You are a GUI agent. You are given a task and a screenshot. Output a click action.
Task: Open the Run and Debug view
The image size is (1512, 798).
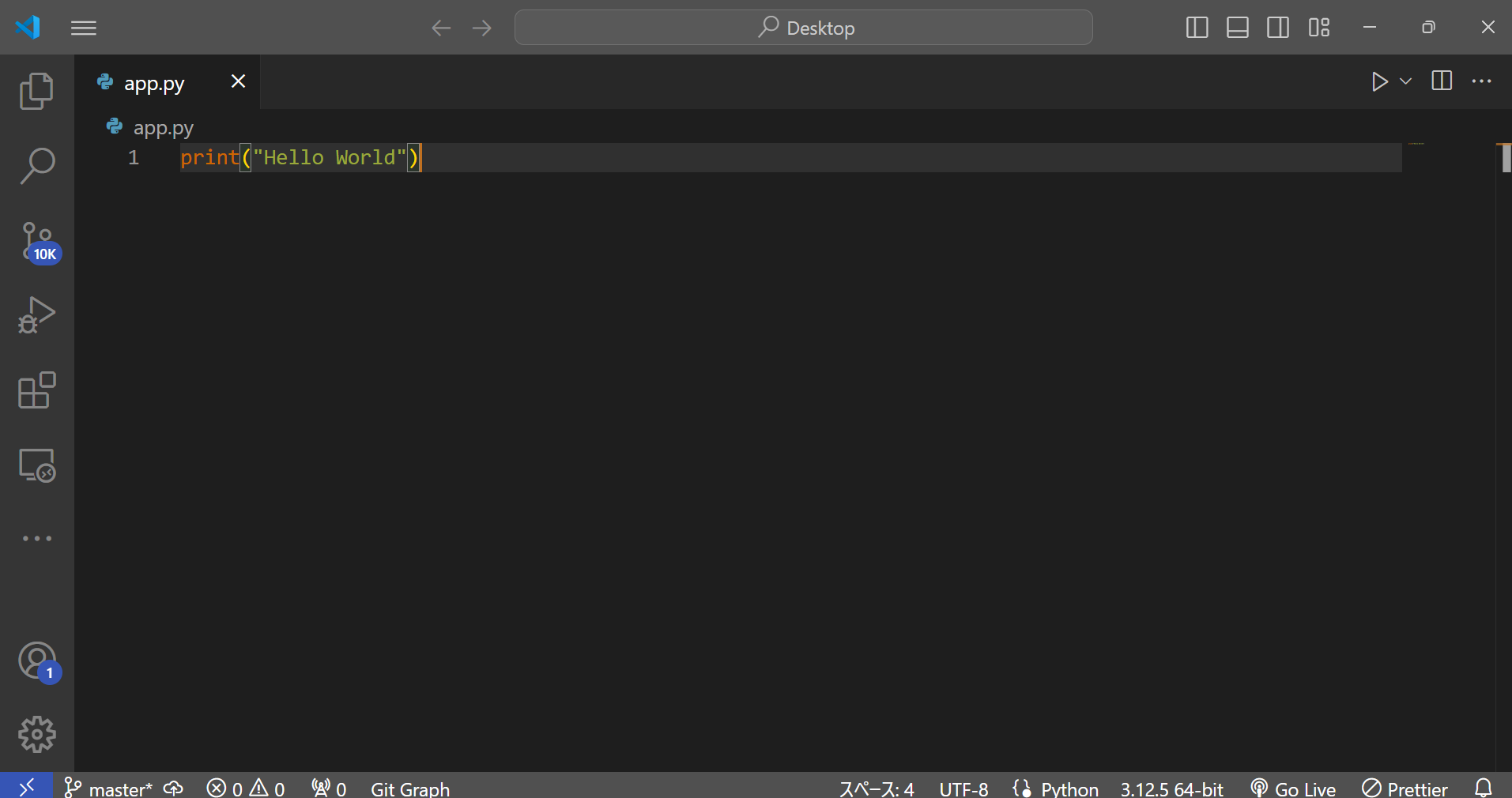coord(36,315)
